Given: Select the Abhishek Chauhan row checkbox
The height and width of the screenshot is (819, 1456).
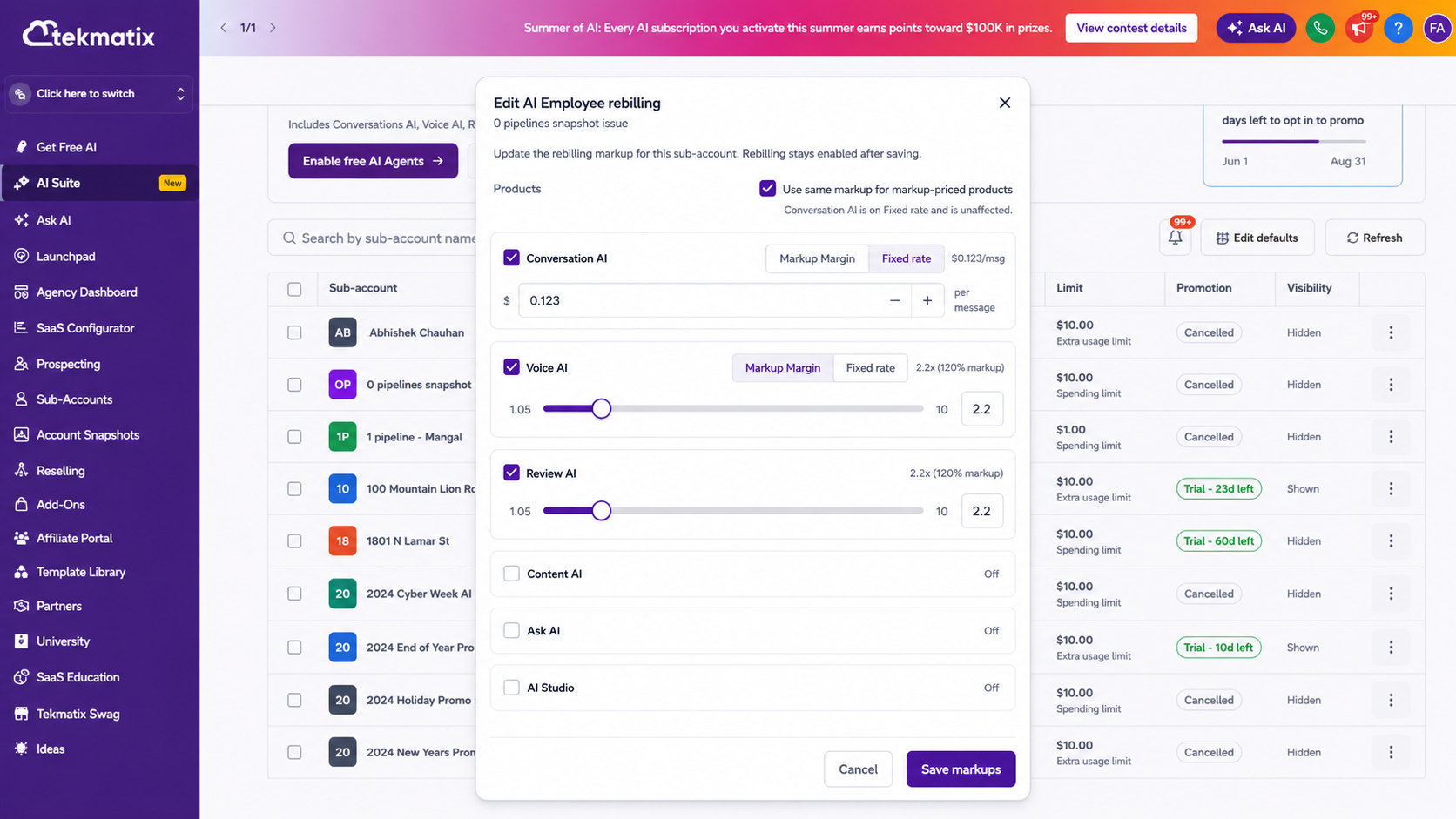Looking at the screenshot, I should pos(294,332).
